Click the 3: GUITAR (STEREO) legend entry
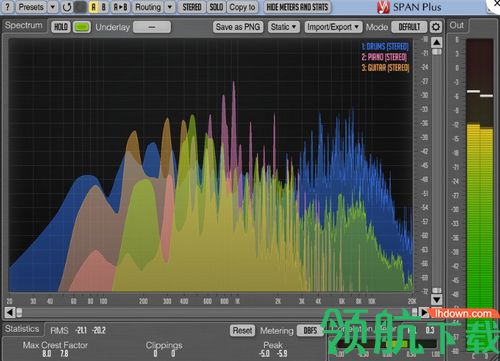This screenshot has width=500, height=361. (385, 68)
